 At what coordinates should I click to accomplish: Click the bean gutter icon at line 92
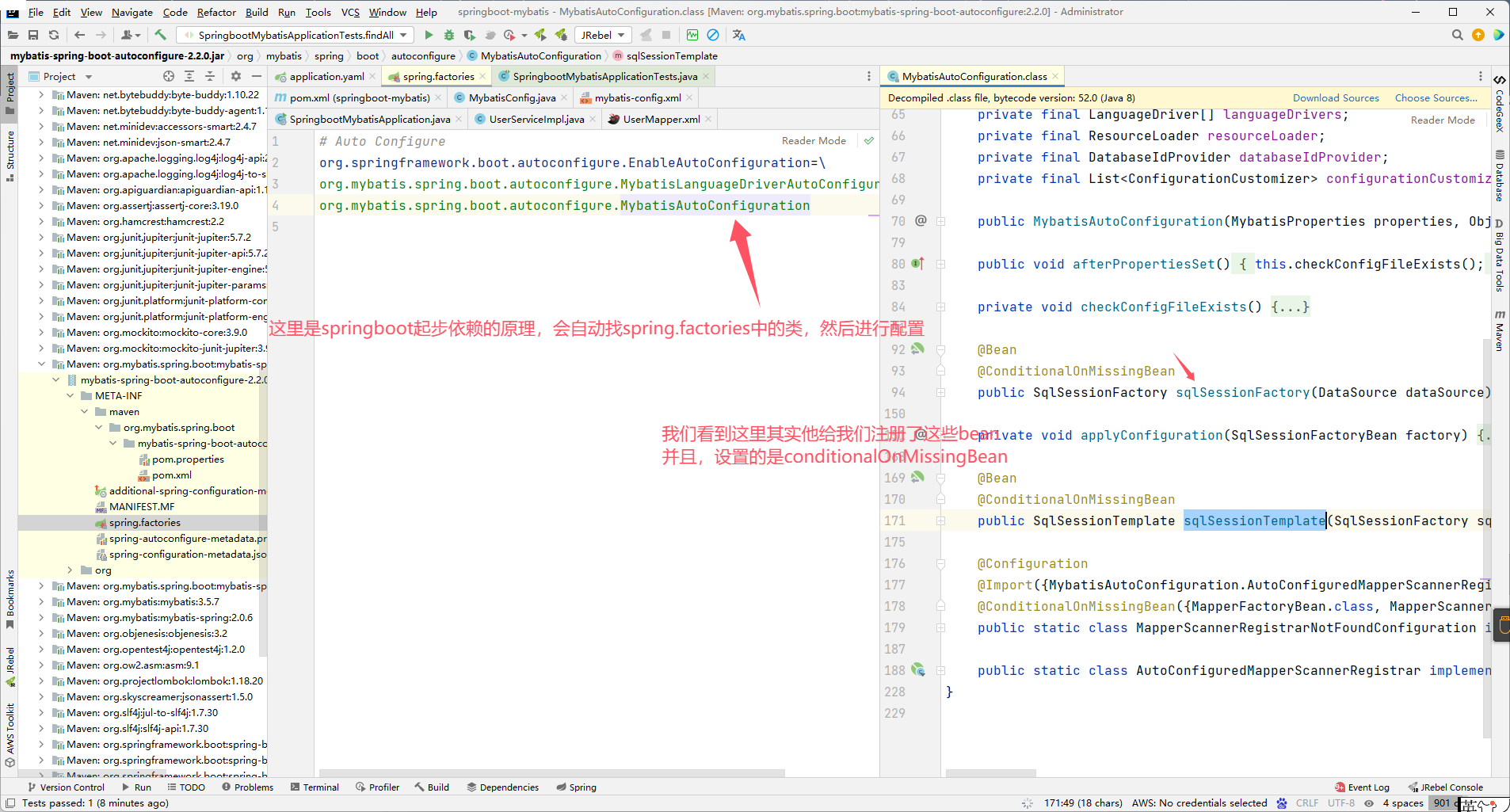(x=917, y=349)
